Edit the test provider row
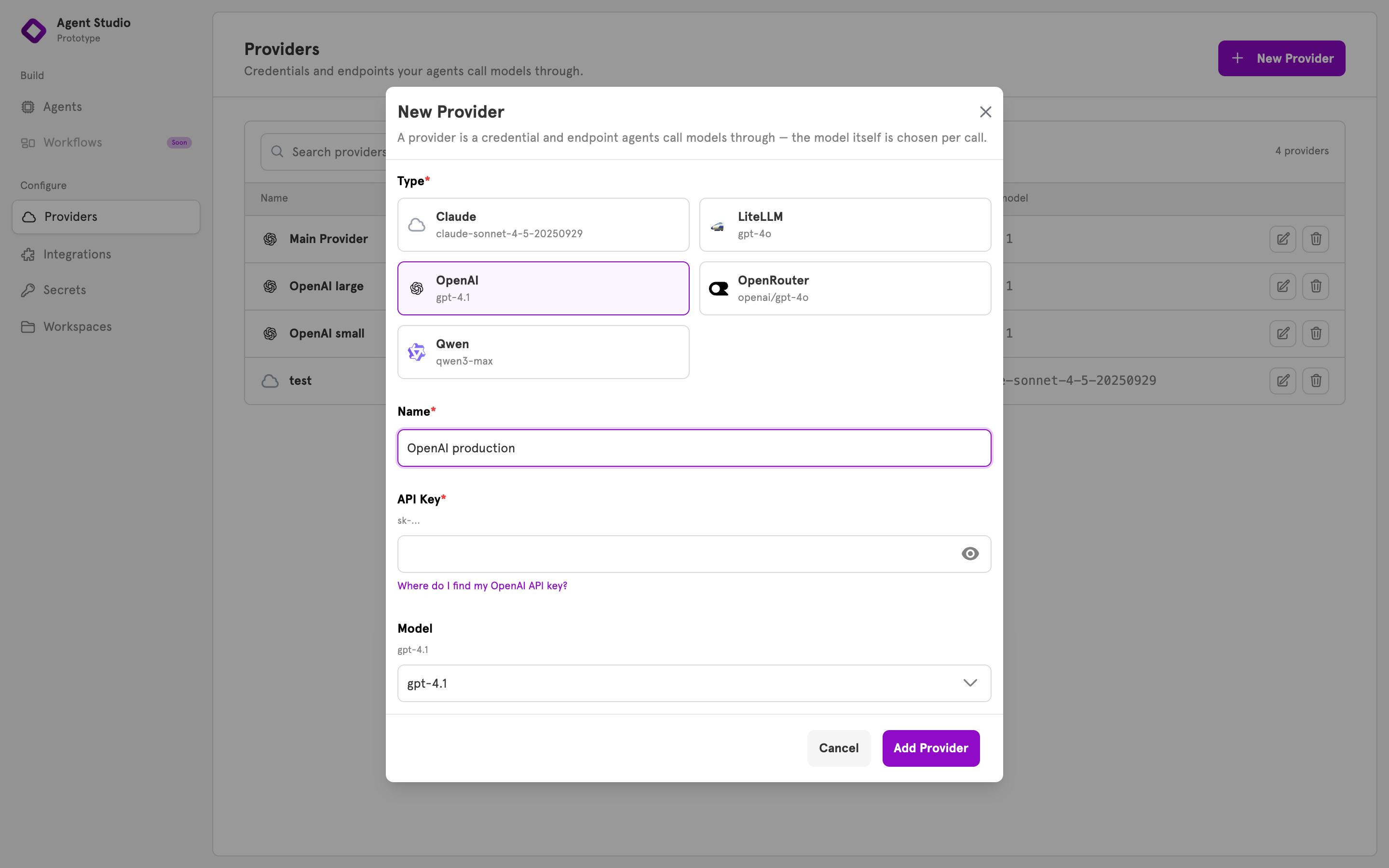The height and width of the screenshot is (868, 1389). tap(1283, 380)
